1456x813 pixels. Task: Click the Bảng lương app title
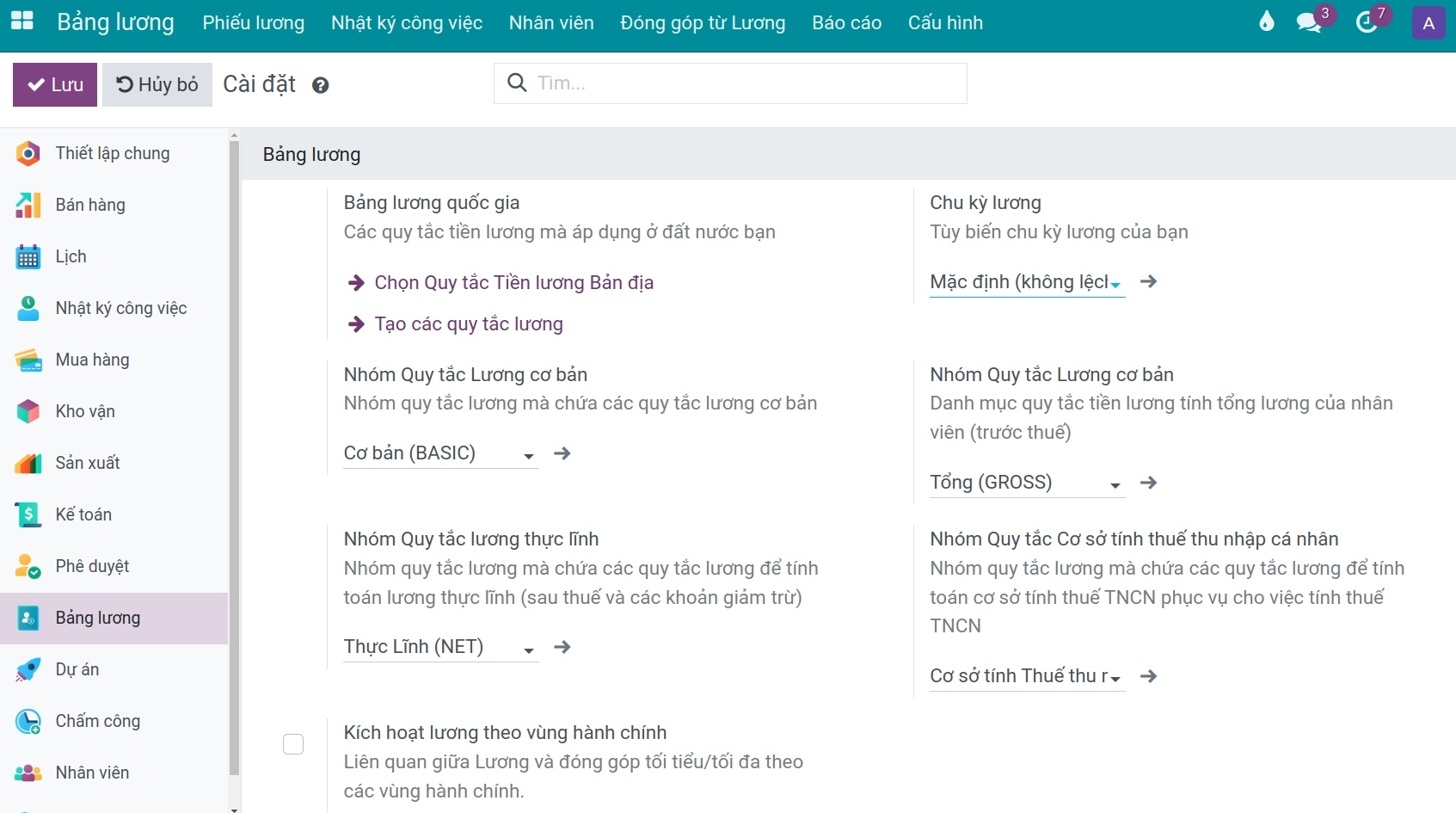tap(115, 22)
